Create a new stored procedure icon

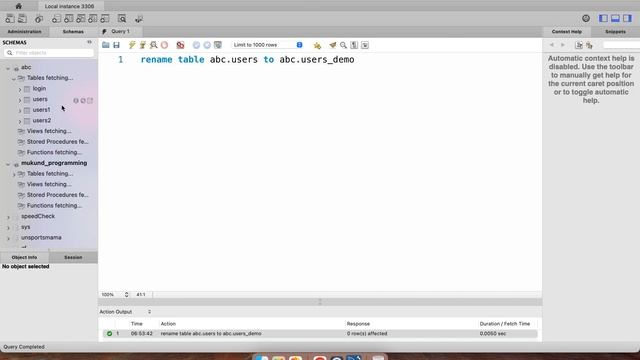tap(93, 19)
